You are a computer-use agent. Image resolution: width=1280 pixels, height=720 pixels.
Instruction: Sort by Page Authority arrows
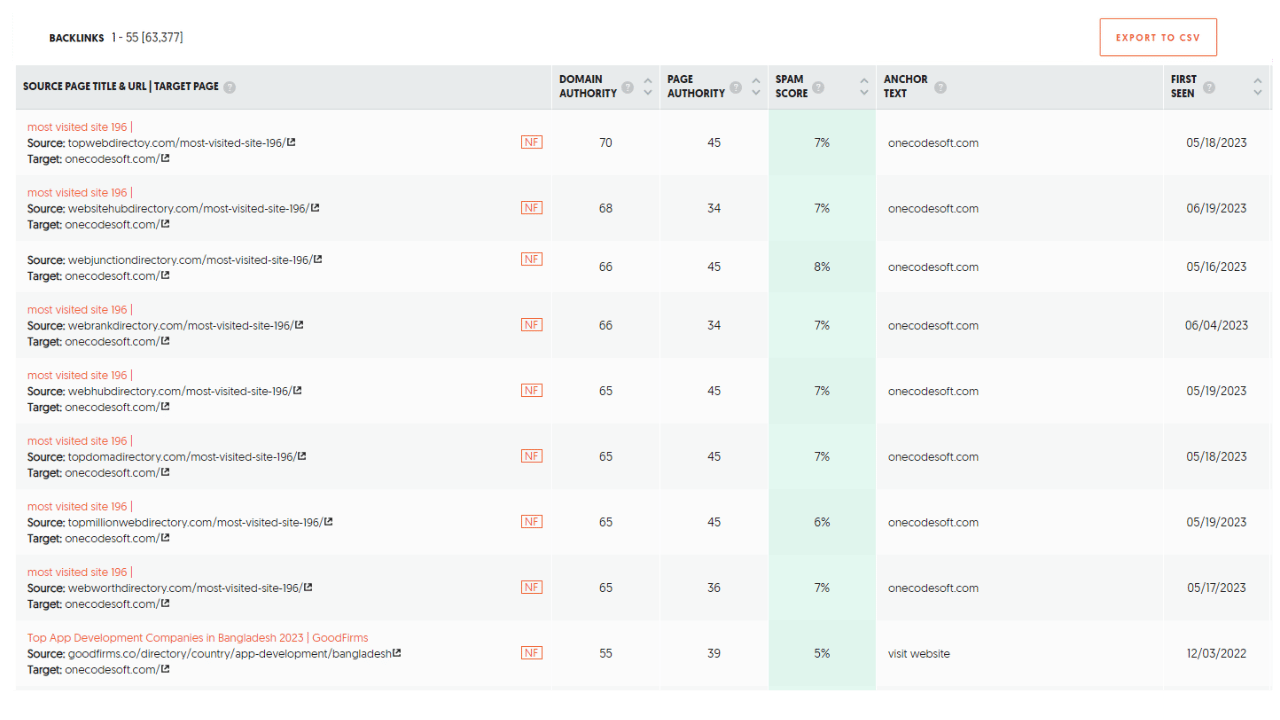tap(757, 87)
